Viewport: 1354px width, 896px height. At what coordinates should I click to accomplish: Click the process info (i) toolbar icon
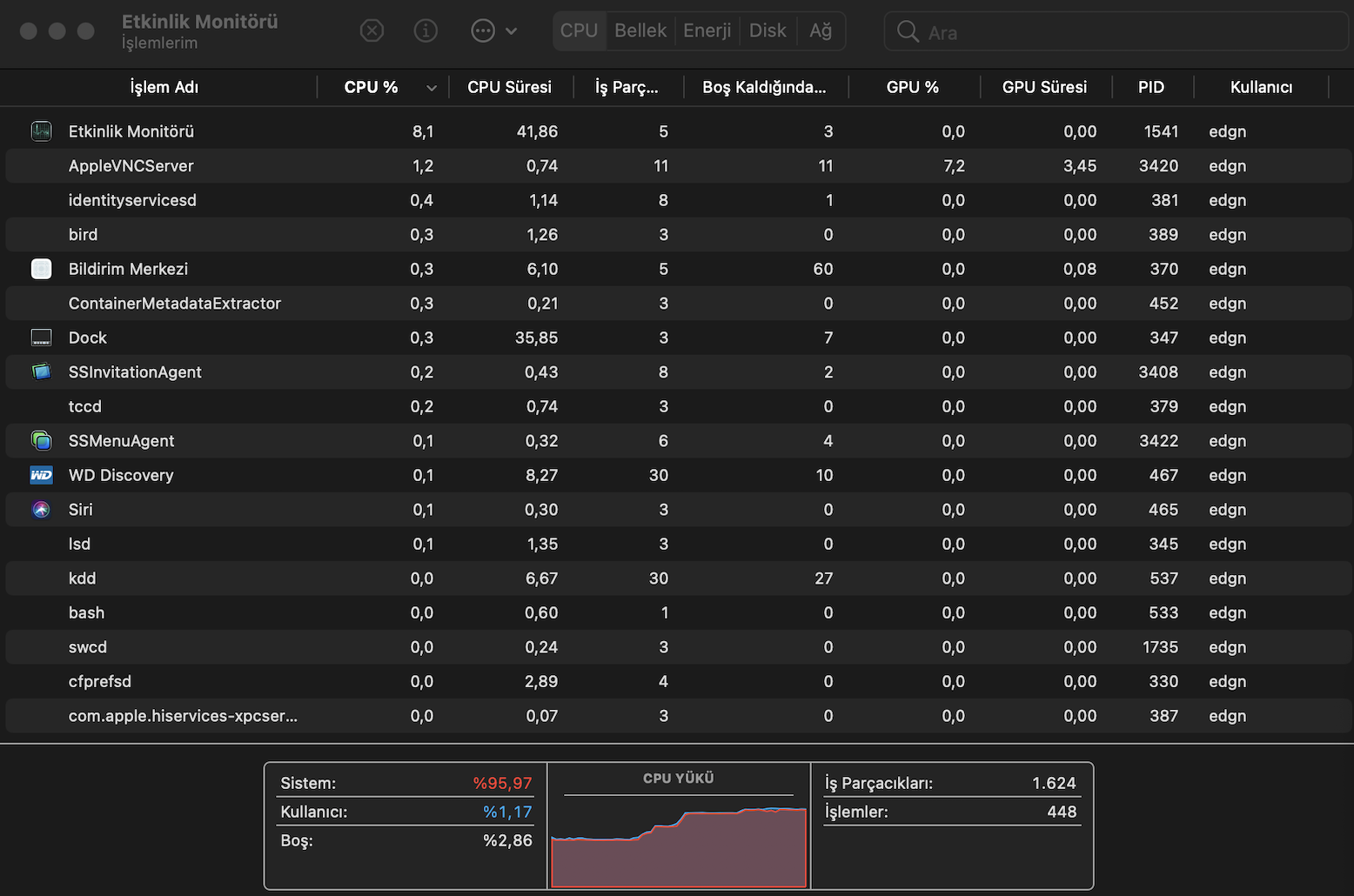(426, 31)
